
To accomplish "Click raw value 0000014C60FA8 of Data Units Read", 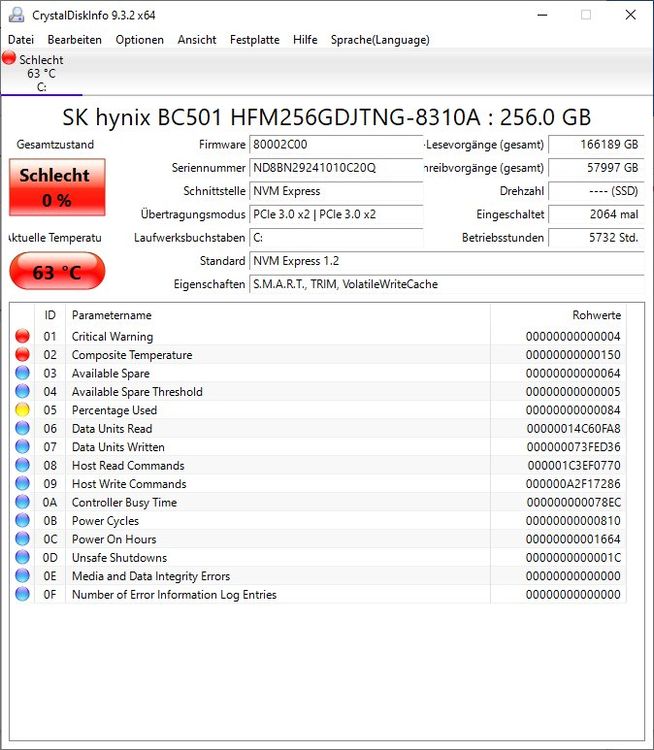I will (x=573, y=429).
